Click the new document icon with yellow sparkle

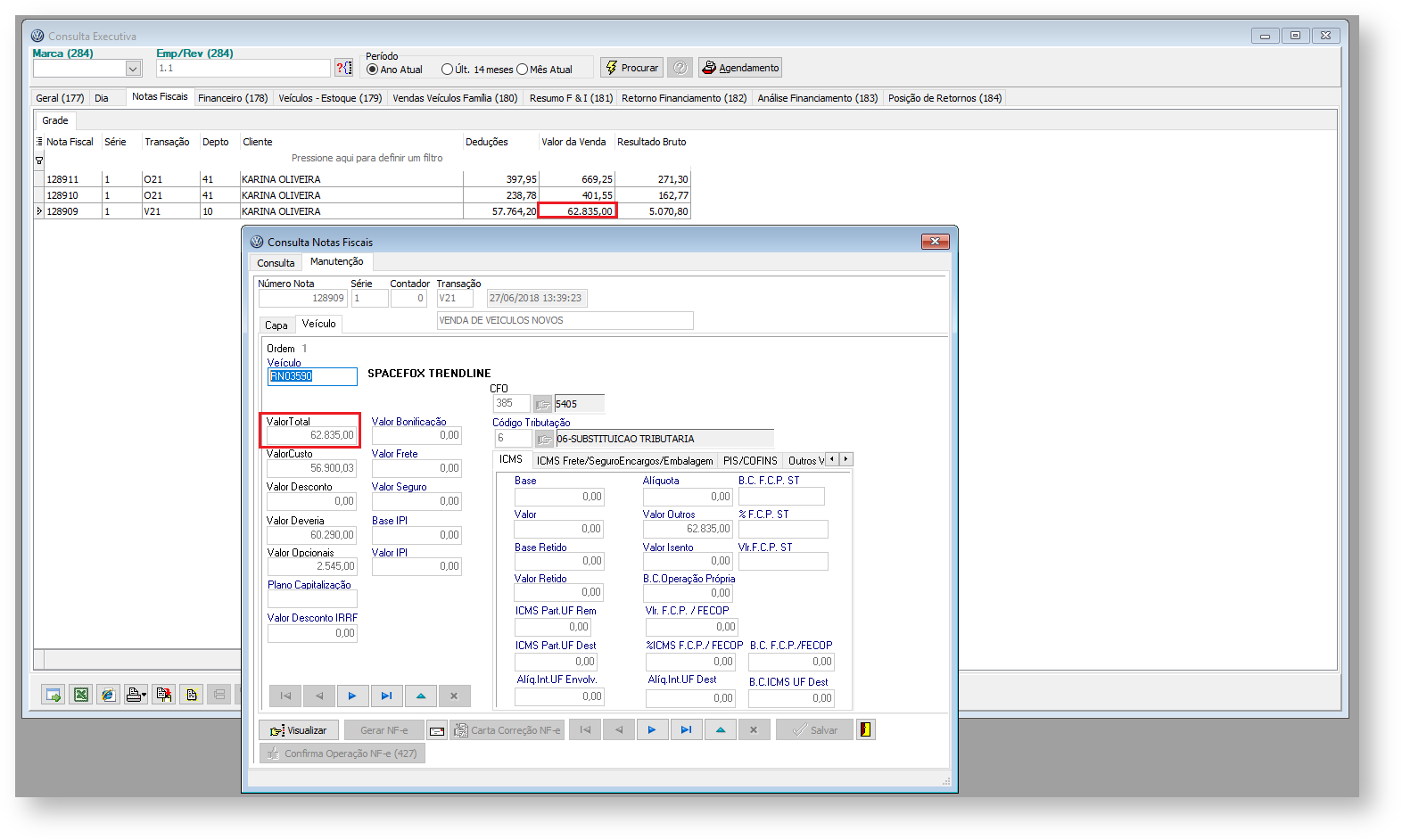(x=191, y=695)
